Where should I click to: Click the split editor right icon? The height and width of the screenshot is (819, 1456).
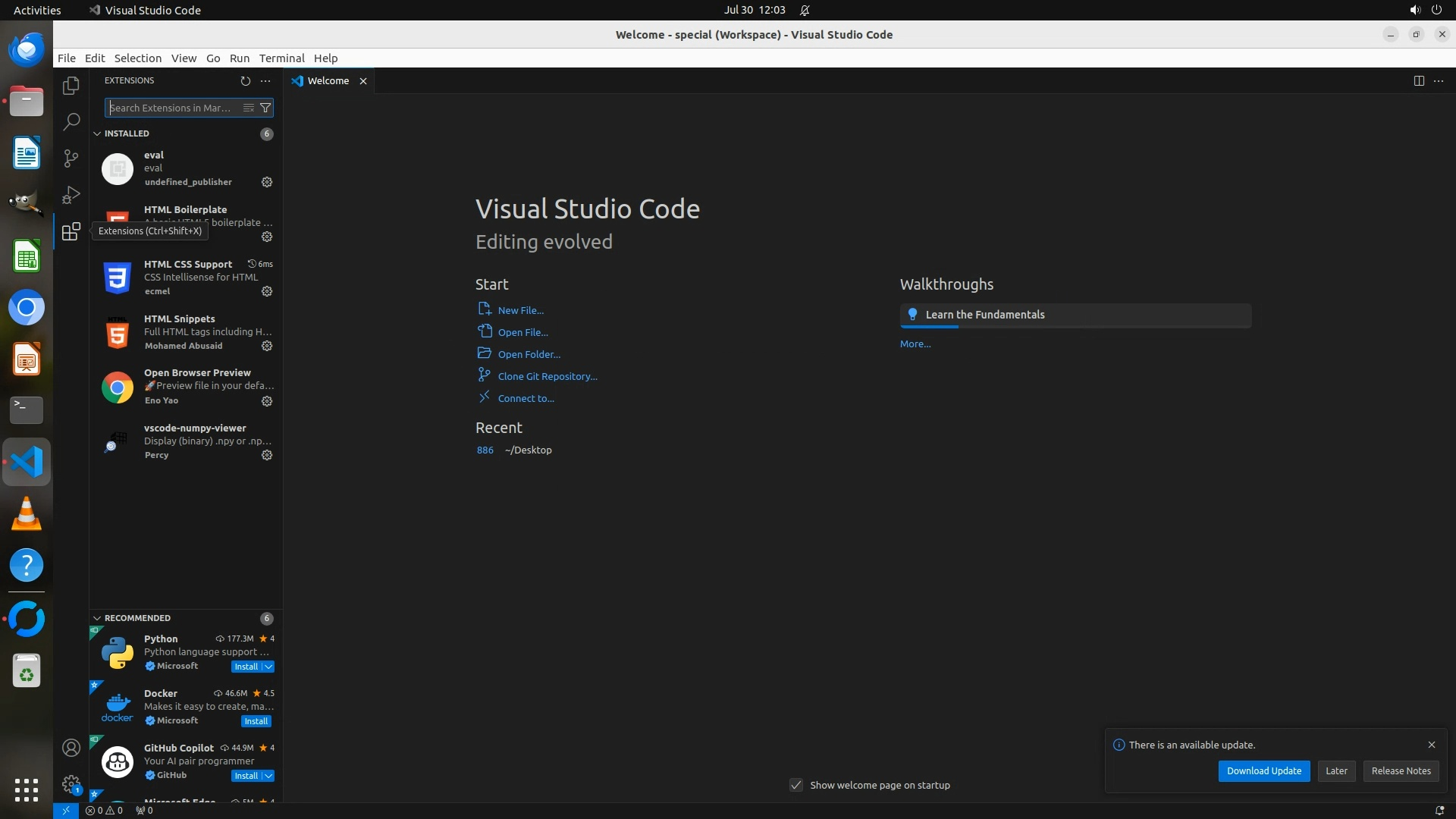click(x=1418, y=80)
